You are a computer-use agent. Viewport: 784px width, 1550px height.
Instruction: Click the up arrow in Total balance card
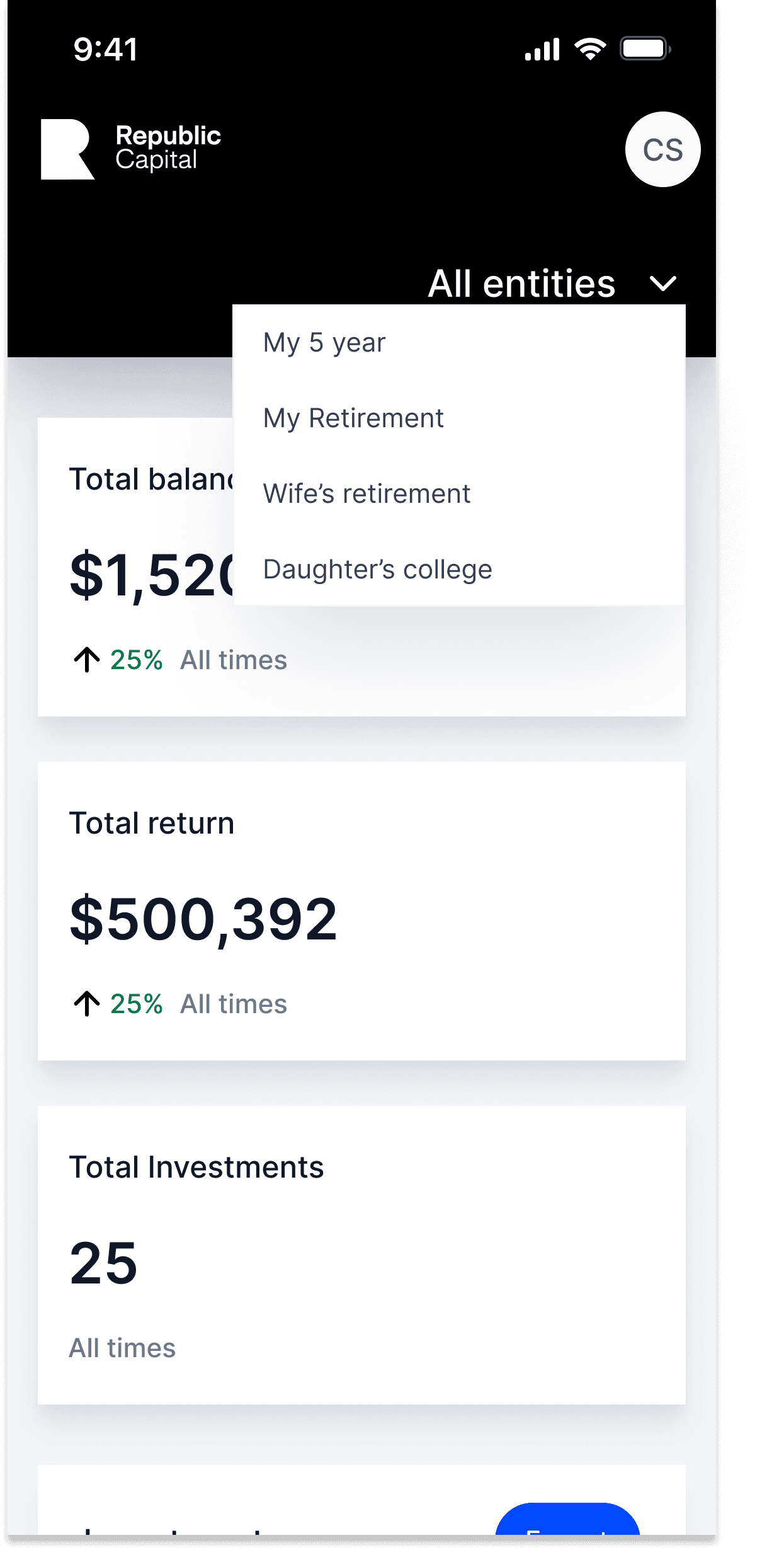[87, 660]
